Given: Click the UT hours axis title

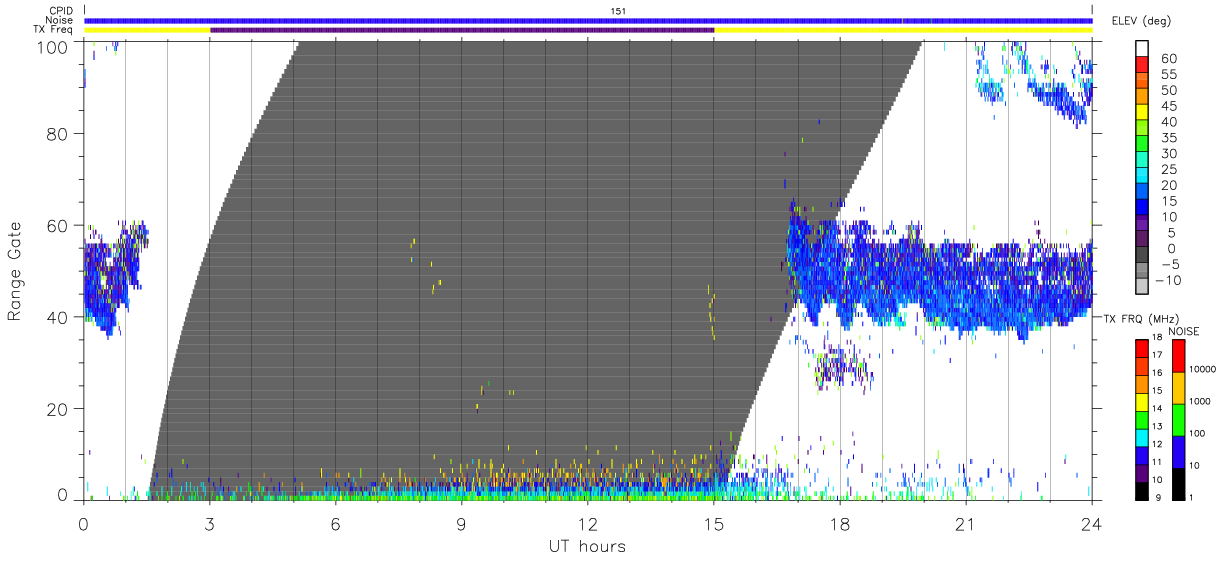Looking at the screenshot, I should (x=586, y=546).
